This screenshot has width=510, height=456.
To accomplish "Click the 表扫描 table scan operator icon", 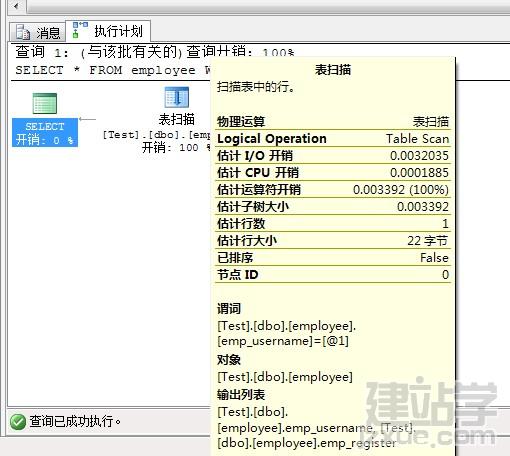I will [177, 97].
